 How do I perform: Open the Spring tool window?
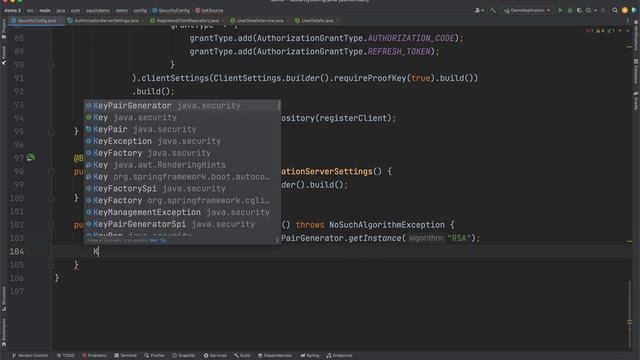pos(310,356)
